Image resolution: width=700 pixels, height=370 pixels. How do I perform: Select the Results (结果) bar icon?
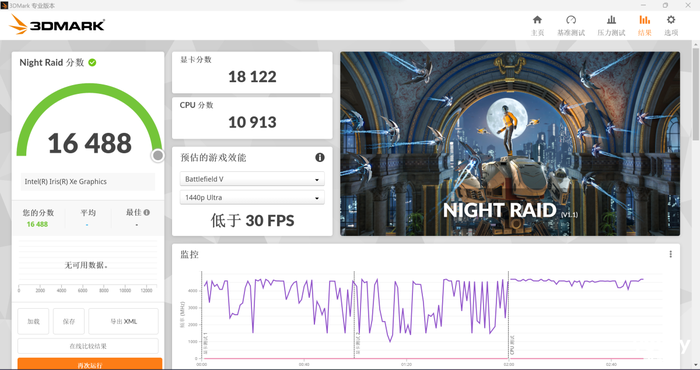click(x=645, y=20)
